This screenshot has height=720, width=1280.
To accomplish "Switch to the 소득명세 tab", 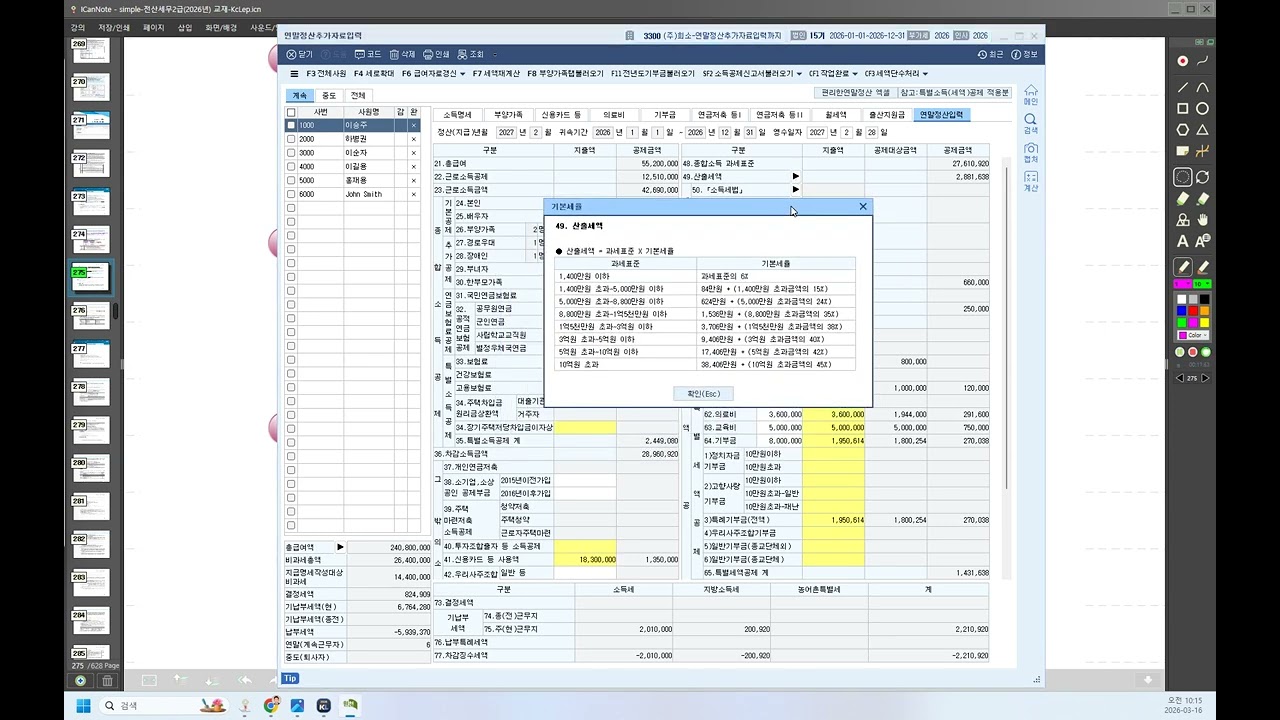I will pos(457,115).
